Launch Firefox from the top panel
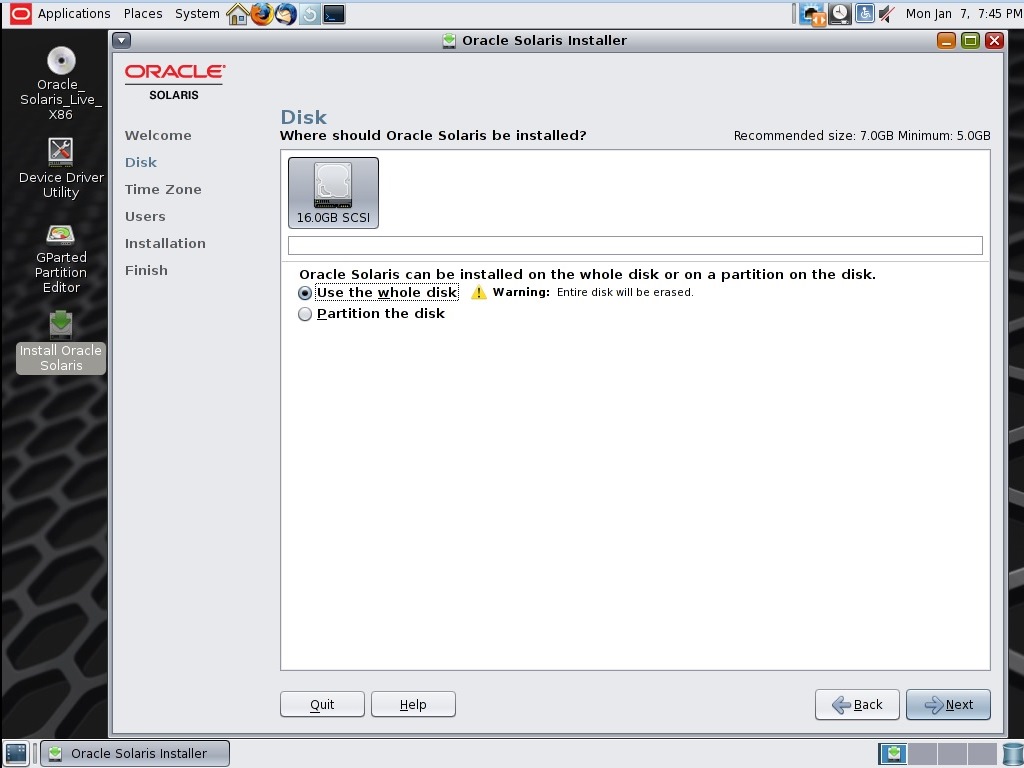Viewport: 1024px width, 768px height. (x=261, y=14)
